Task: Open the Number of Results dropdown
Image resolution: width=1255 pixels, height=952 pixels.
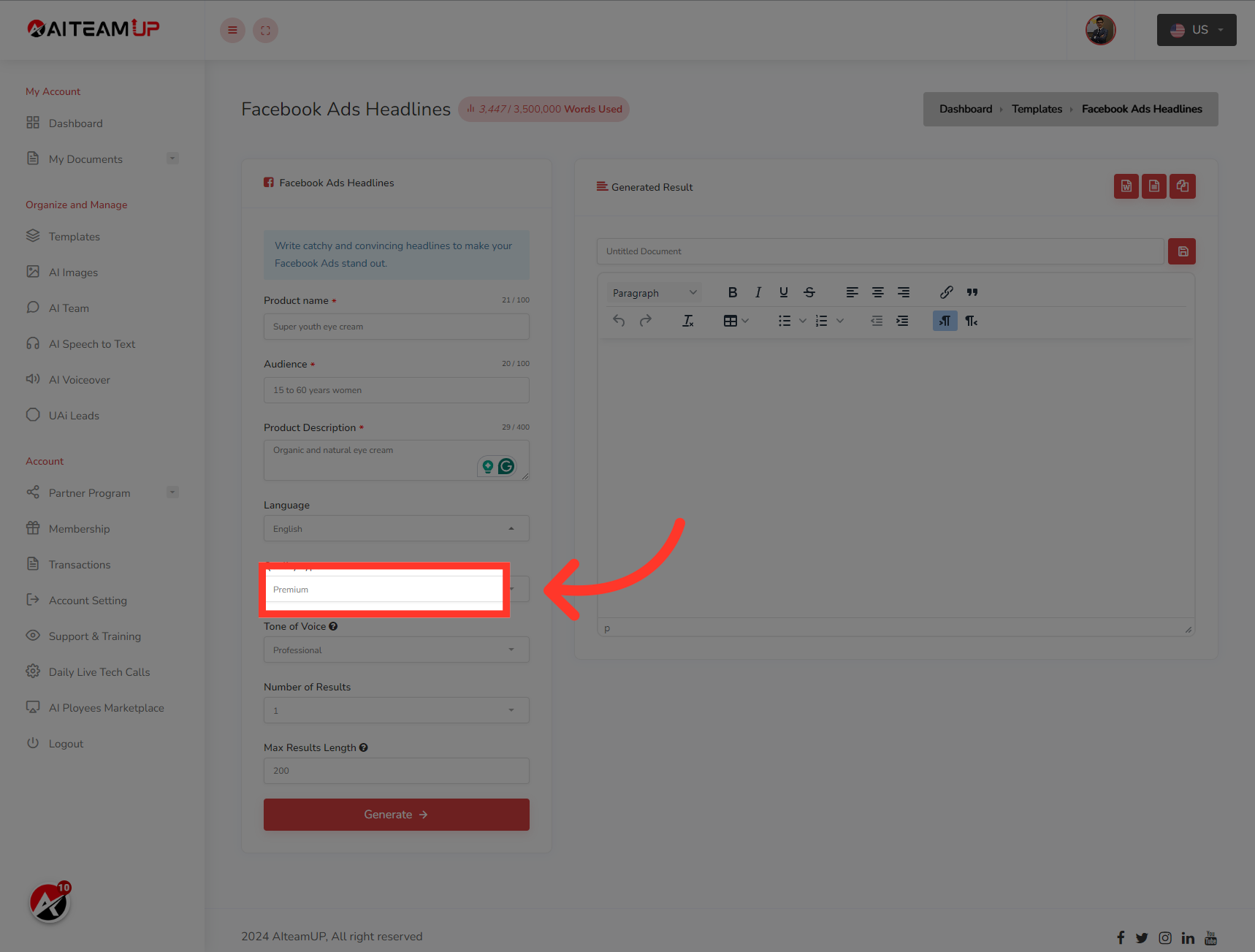Action: 397,710
